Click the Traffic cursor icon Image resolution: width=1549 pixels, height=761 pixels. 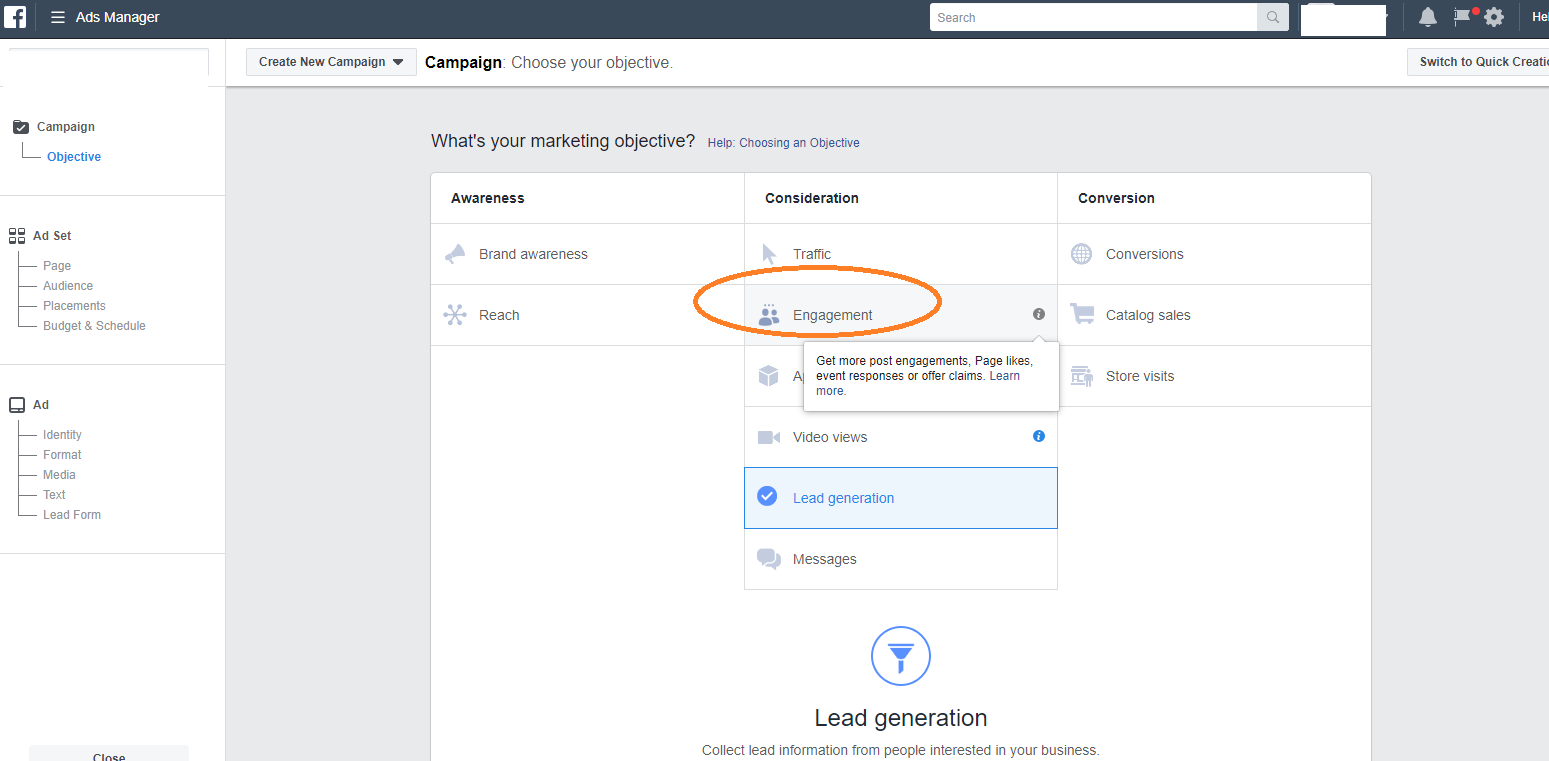pos(769,254)
